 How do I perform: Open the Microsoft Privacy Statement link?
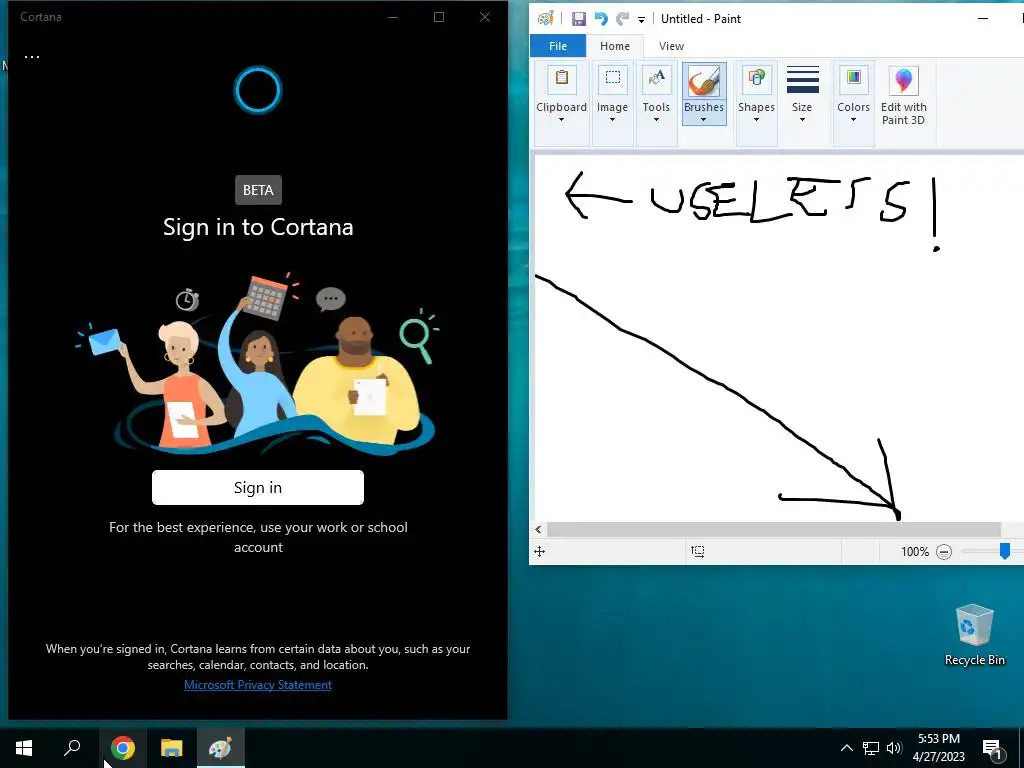(258, 685)
